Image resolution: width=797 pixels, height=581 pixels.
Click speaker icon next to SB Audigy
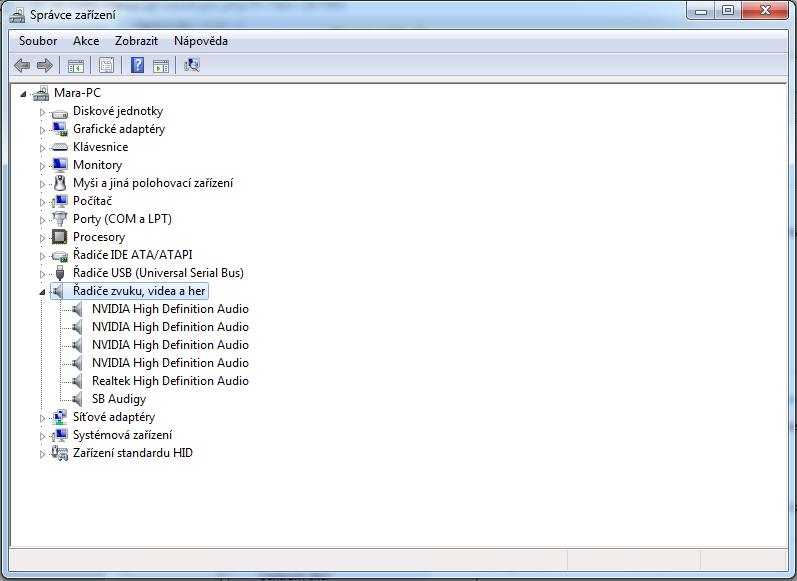pyautogui.click(x=77, y=399)
